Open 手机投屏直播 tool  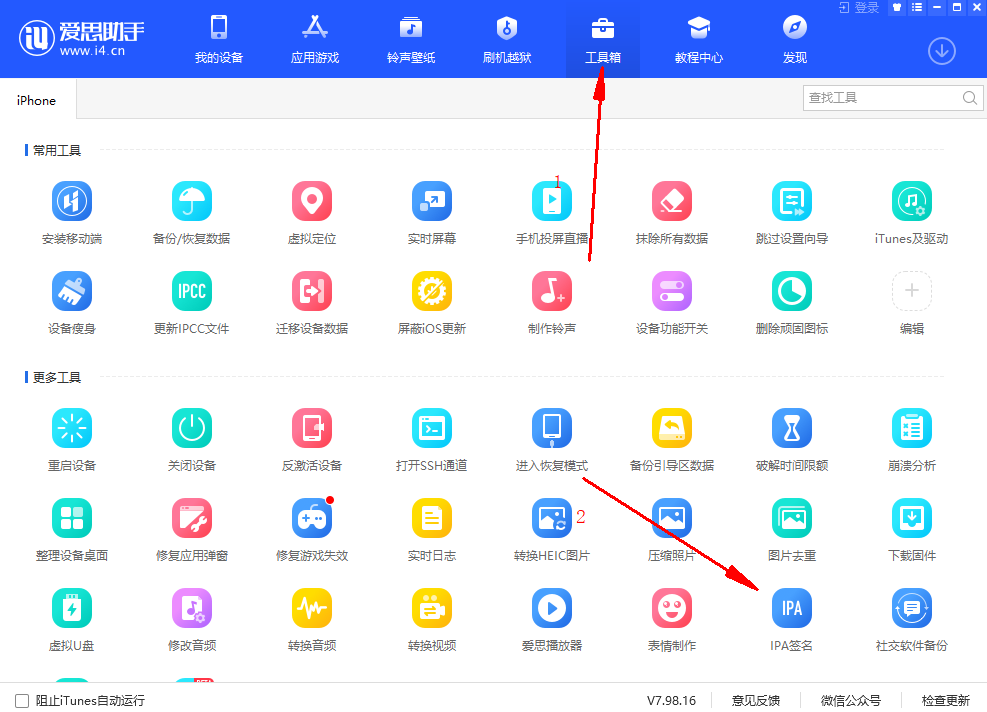pos(552,201)
